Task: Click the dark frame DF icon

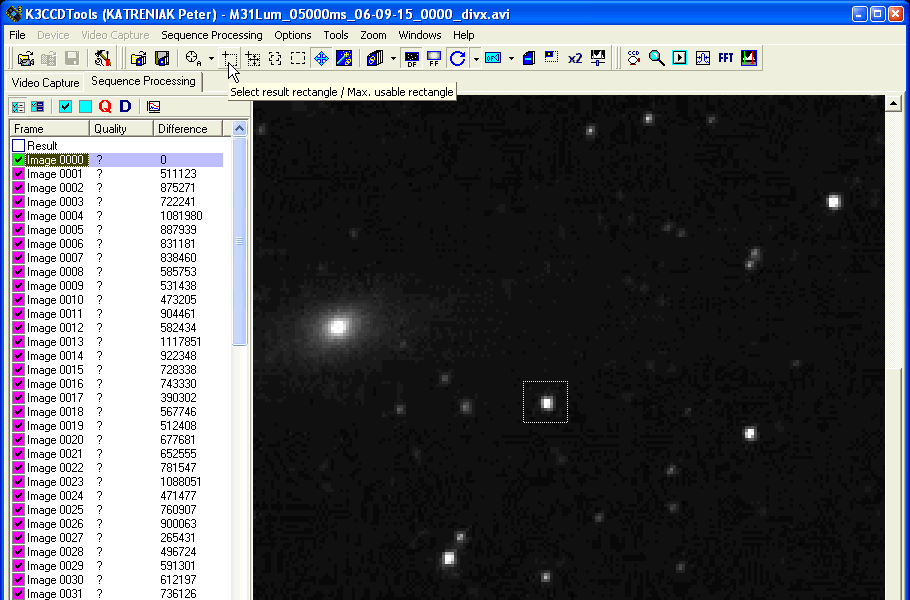Action: point(411,58)
